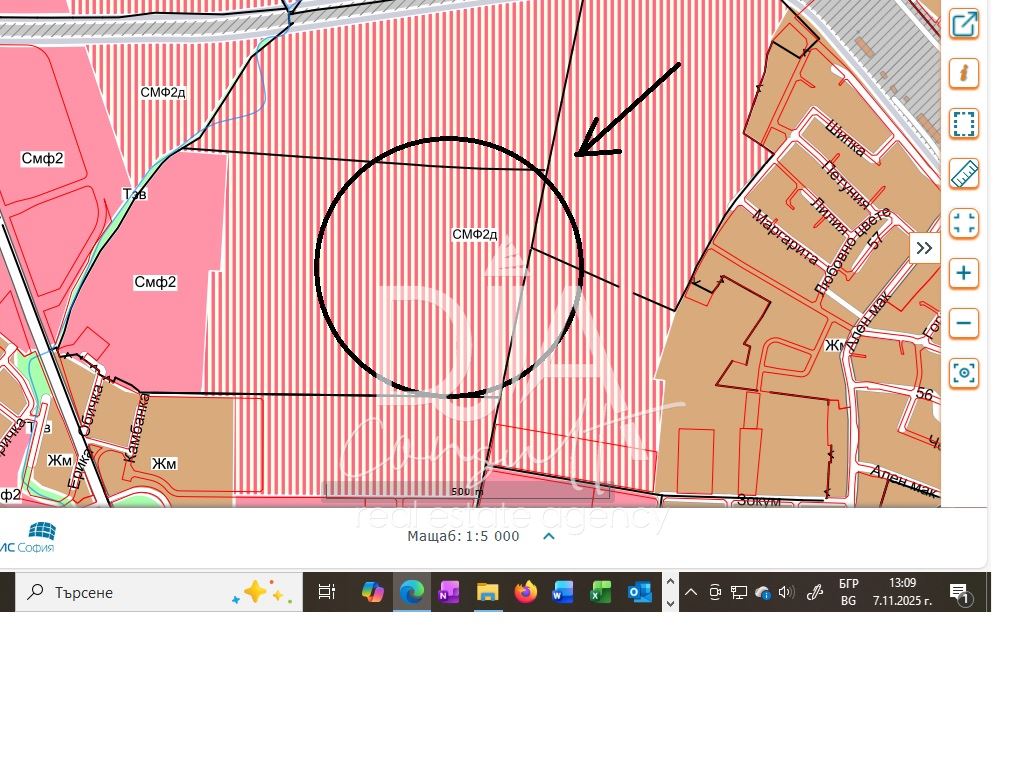Open Excel from the taskbar
1024x768 pixels.
(x=601, y=592)
